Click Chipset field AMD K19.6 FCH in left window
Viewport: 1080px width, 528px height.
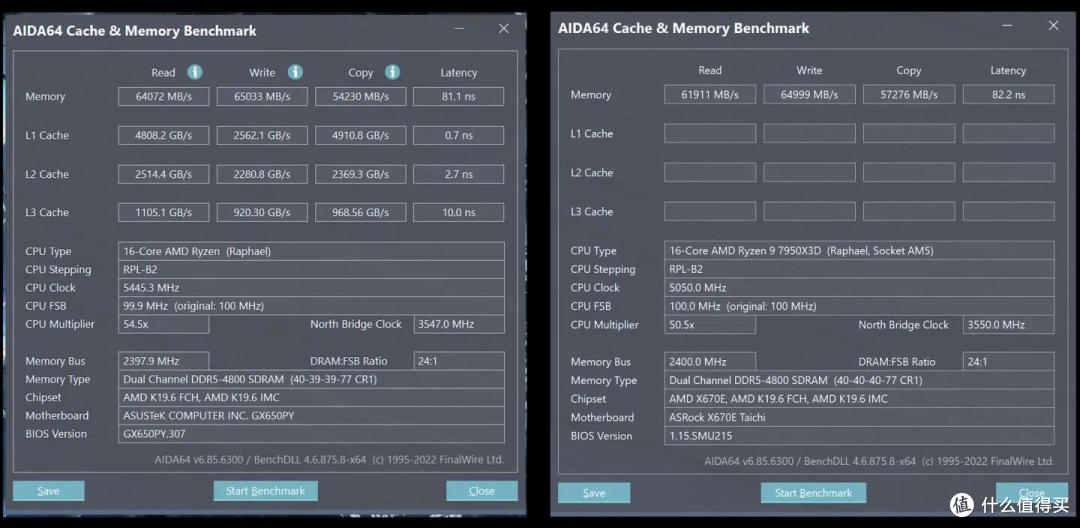tap(311, 397)
